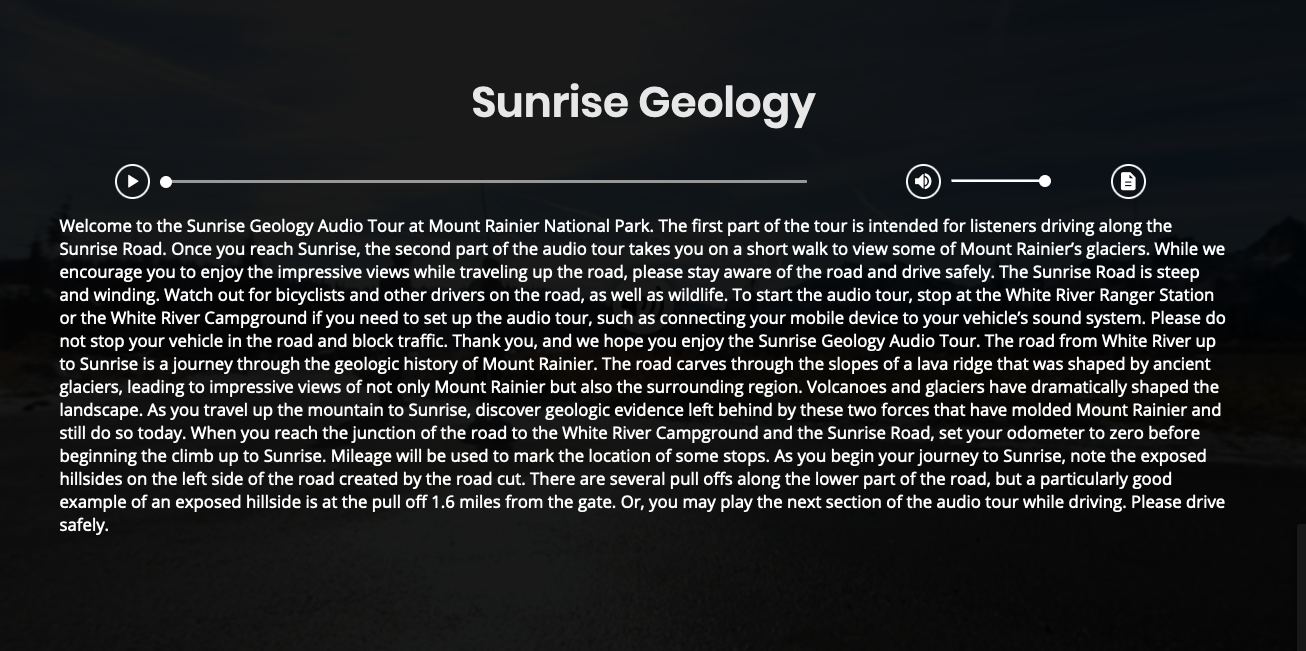This screenshot has width=1306, height=651.
Task: Click the Sunrise Geology heading
Action: point(643,102)
